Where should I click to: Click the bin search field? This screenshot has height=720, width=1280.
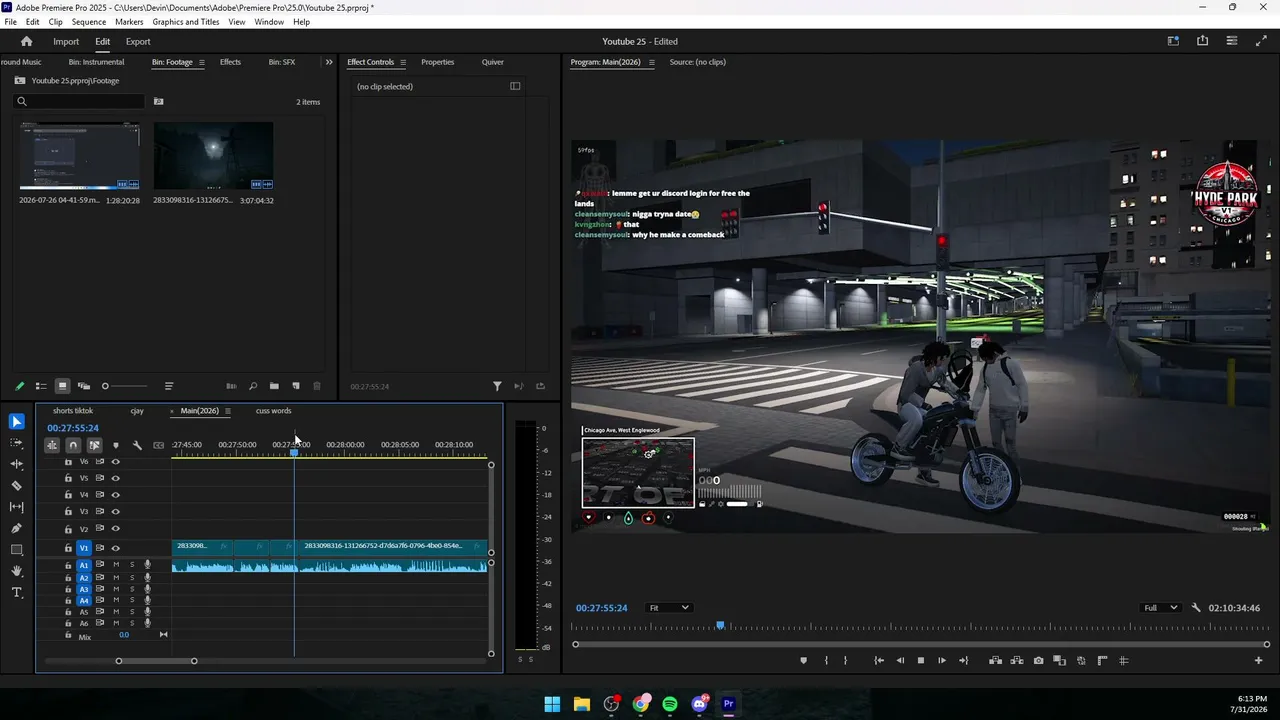point(80,101)
